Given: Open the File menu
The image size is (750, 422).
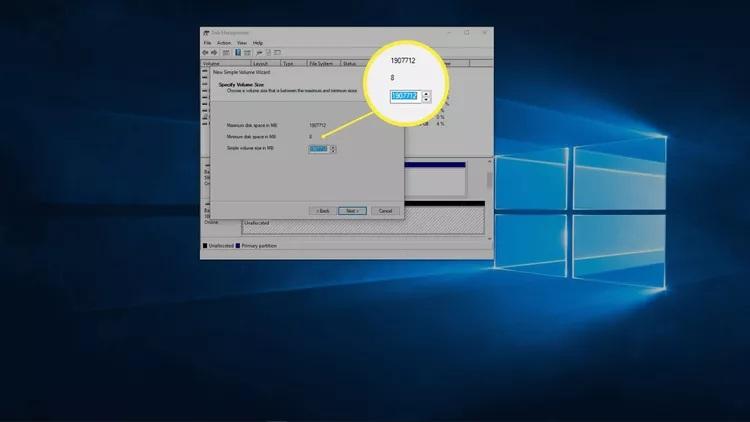Looking at the screenshot, I should click(x=208, y=43).
